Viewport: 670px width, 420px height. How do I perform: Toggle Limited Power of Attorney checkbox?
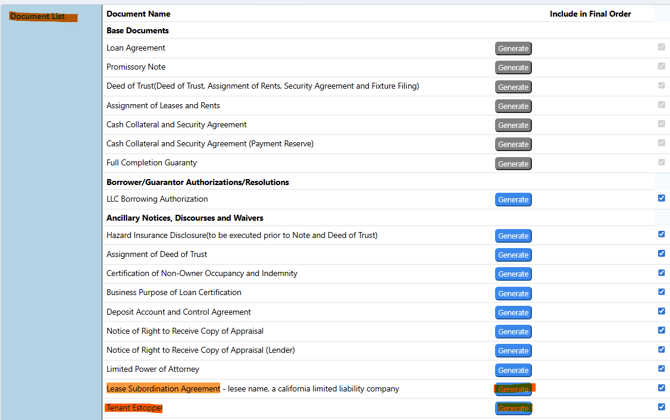coord(661,369)
